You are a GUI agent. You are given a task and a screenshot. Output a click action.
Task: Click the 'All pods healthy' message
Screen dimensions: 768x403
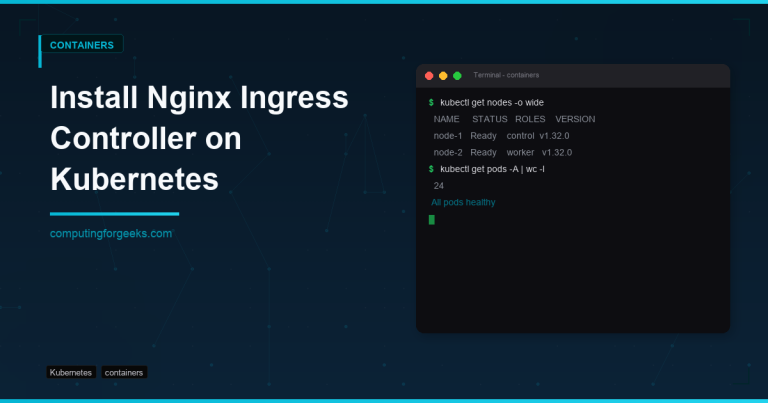pos(463,202)
